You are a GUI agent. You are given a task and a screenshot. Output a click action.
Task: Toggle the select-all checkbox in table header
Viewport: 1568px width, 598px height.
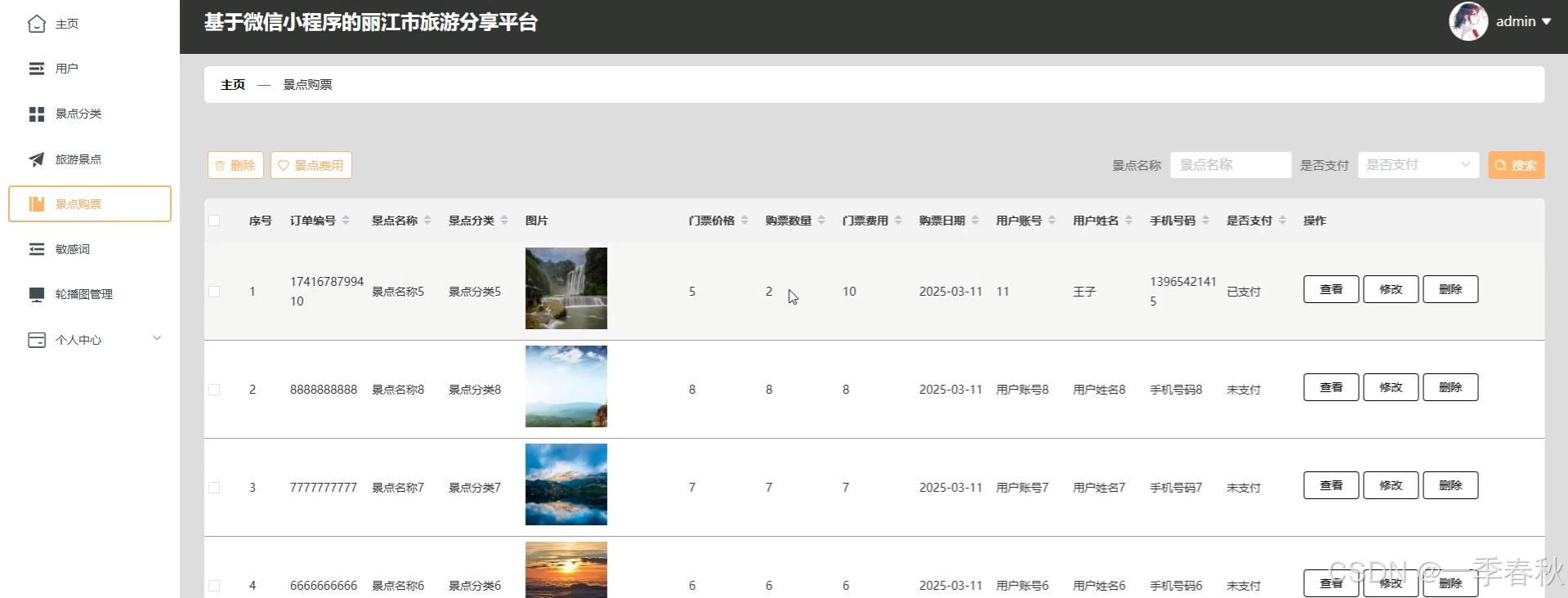214,221
